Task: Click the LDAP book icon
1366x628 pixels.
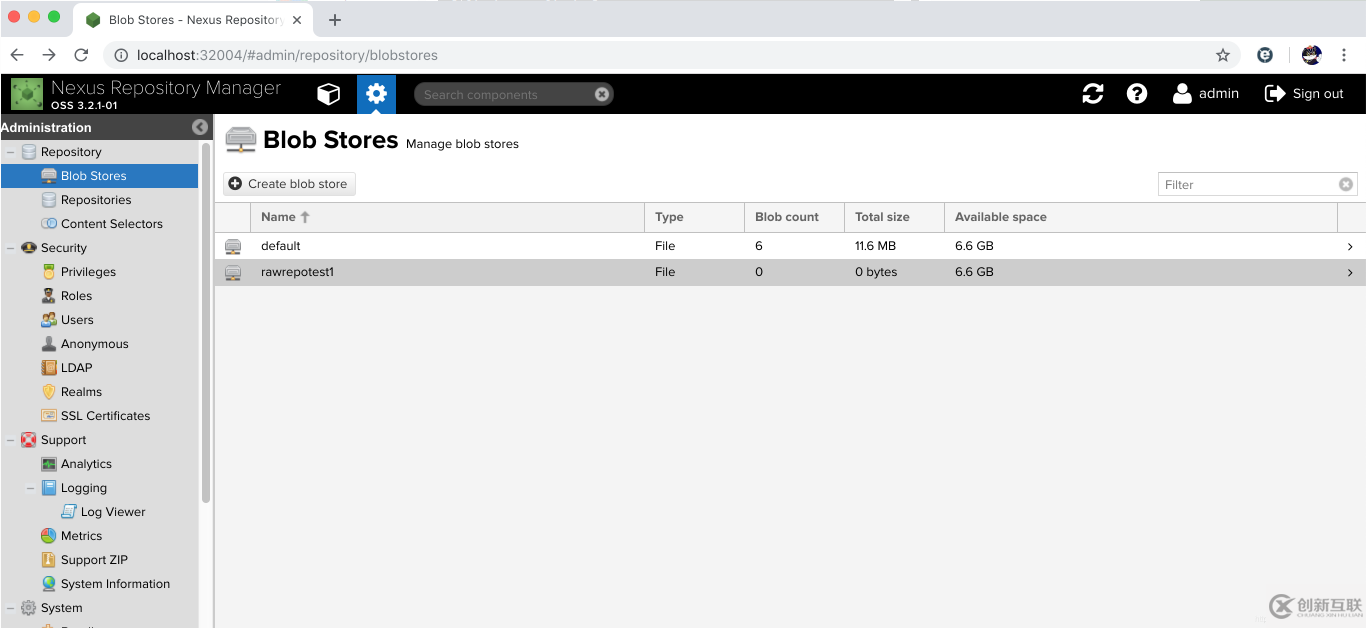Action: point(49,368)
